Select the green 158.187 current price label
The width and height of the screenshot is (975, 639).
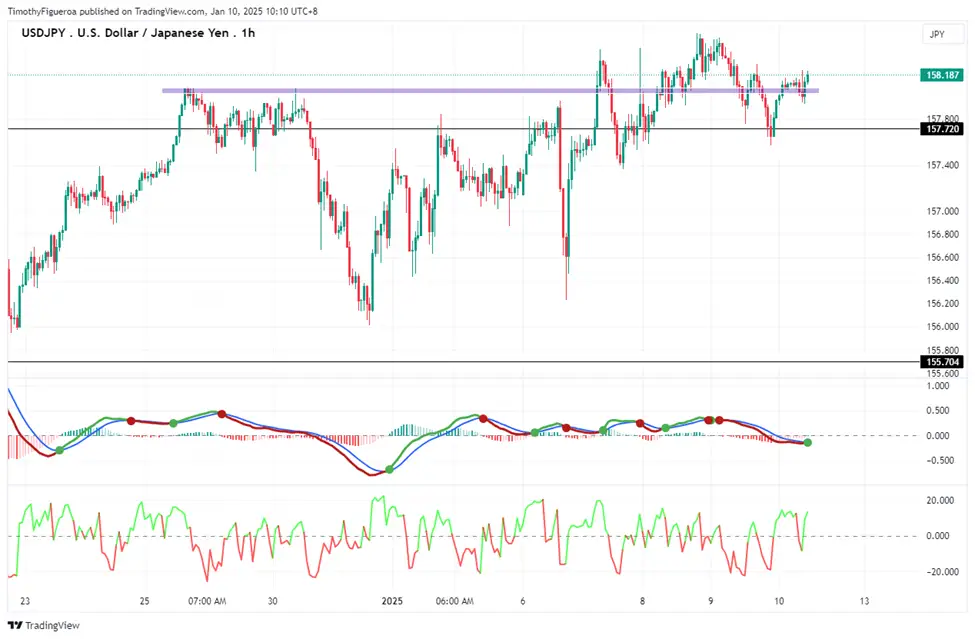coord(943,75)
